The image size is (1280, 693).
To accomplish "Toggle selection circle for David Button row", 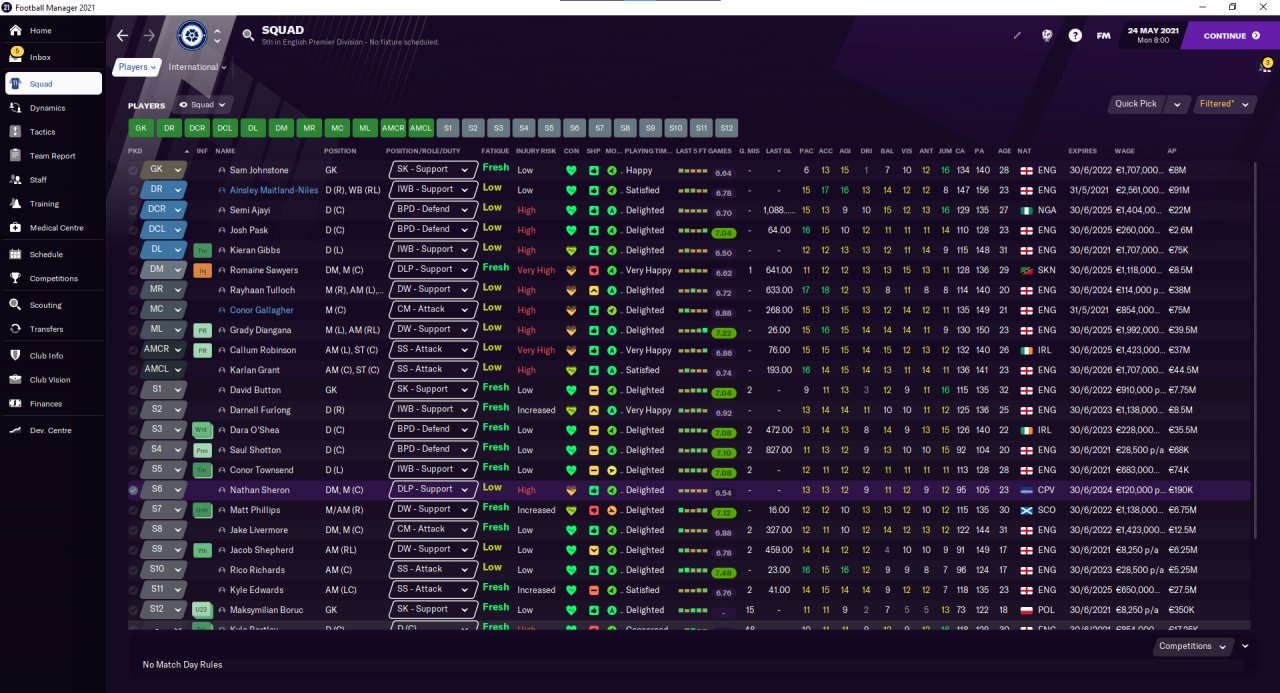I will click(134, 390).
